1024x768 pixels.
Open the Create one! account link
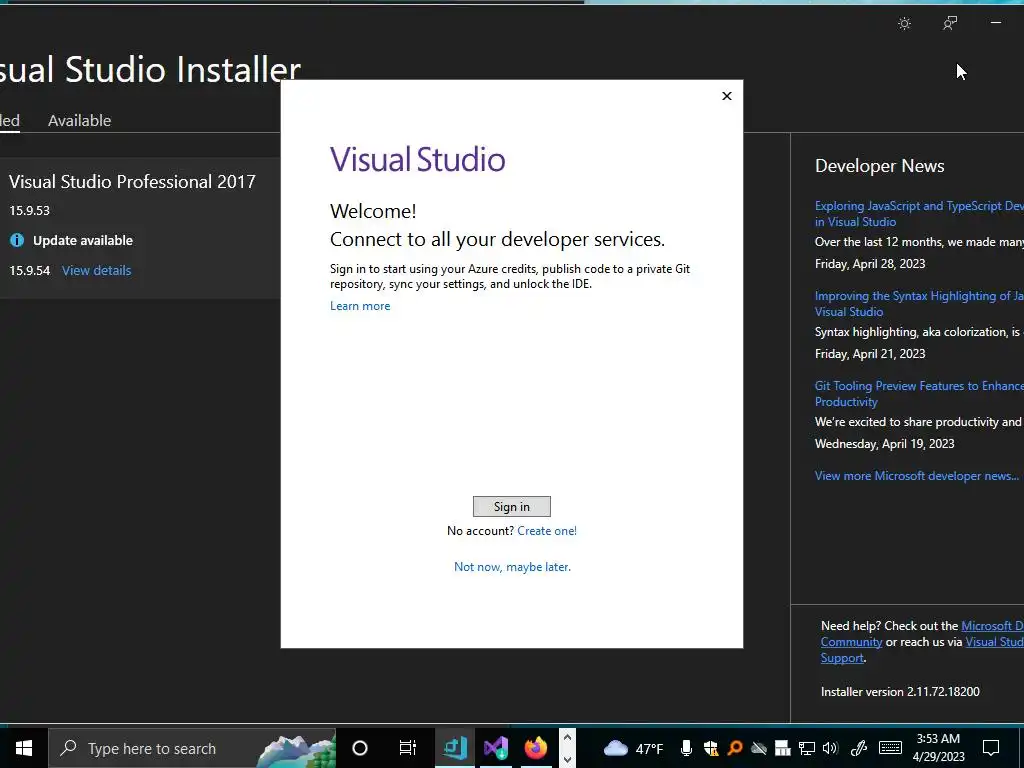click(x=547, y=531)
